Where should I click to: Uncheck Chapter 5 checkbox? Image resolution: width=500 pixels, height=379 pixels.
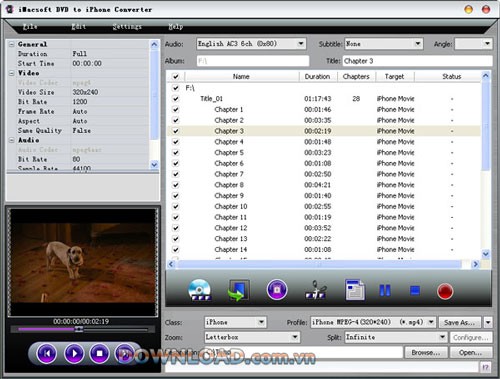pos(175,152)
